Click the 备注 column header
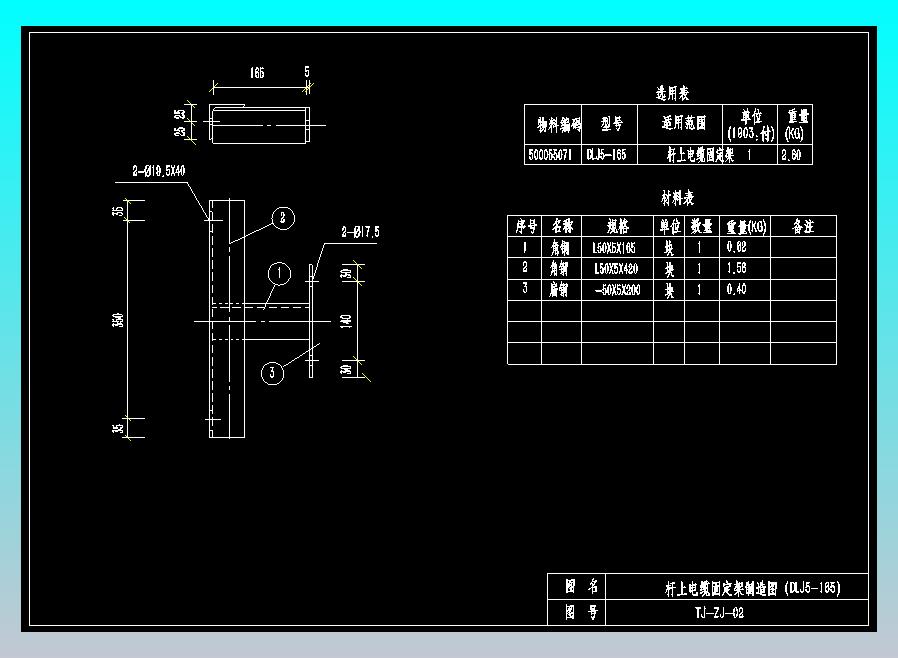 (803, 226)
